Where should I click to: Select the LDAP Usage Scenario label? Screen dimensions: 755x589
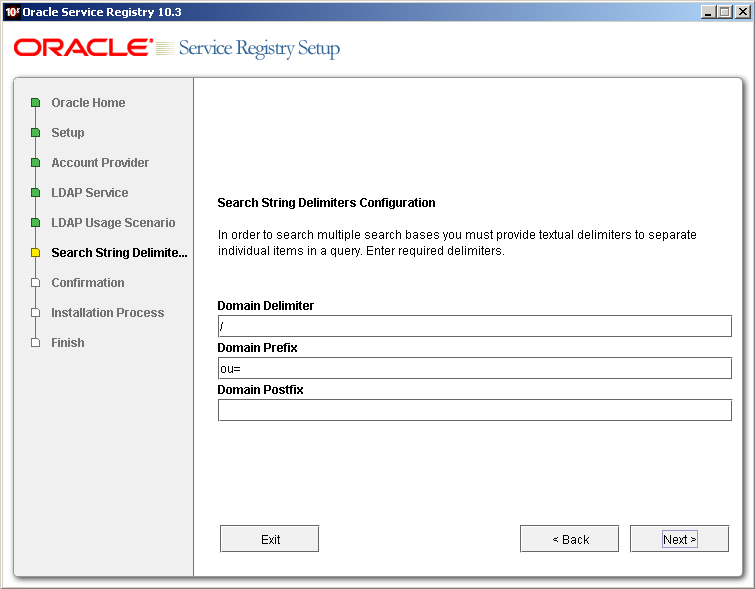tap(113, 223)
